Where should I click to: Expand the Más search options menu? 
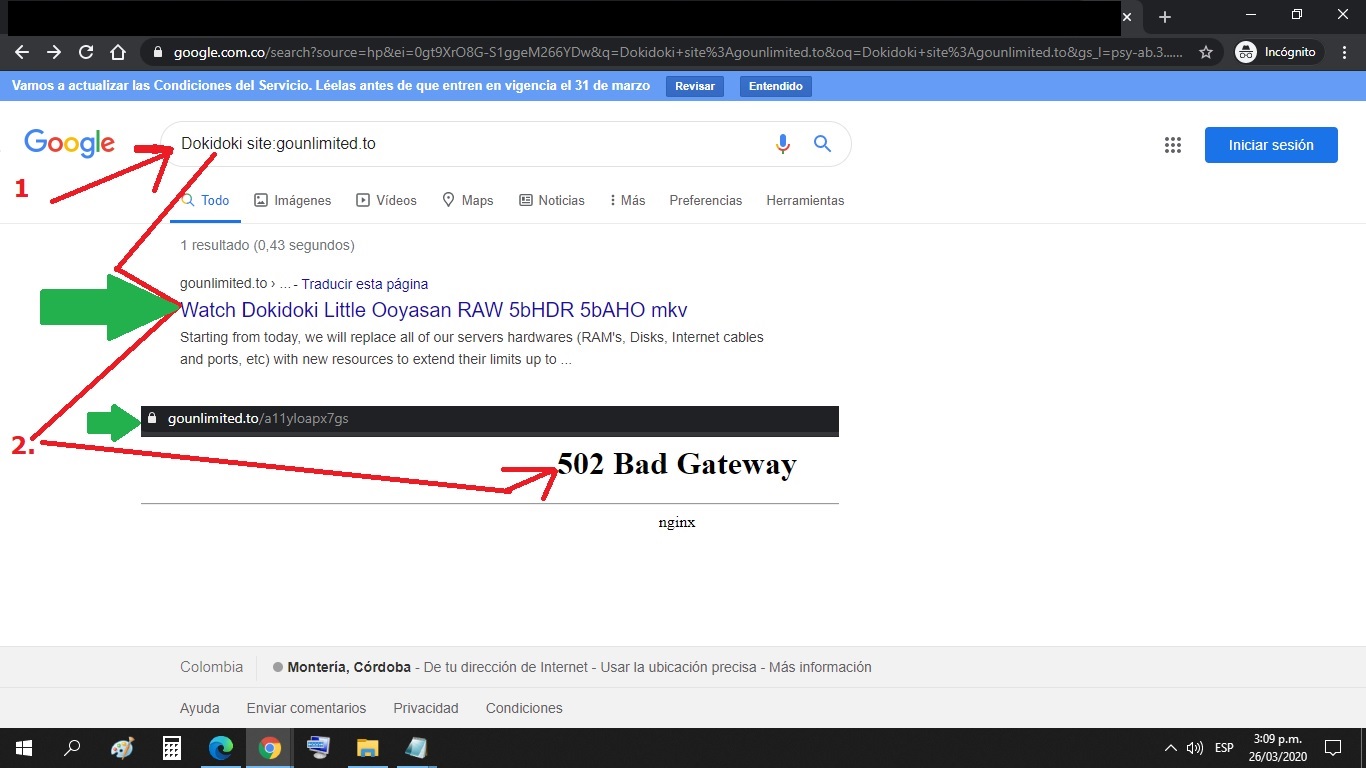627,200
